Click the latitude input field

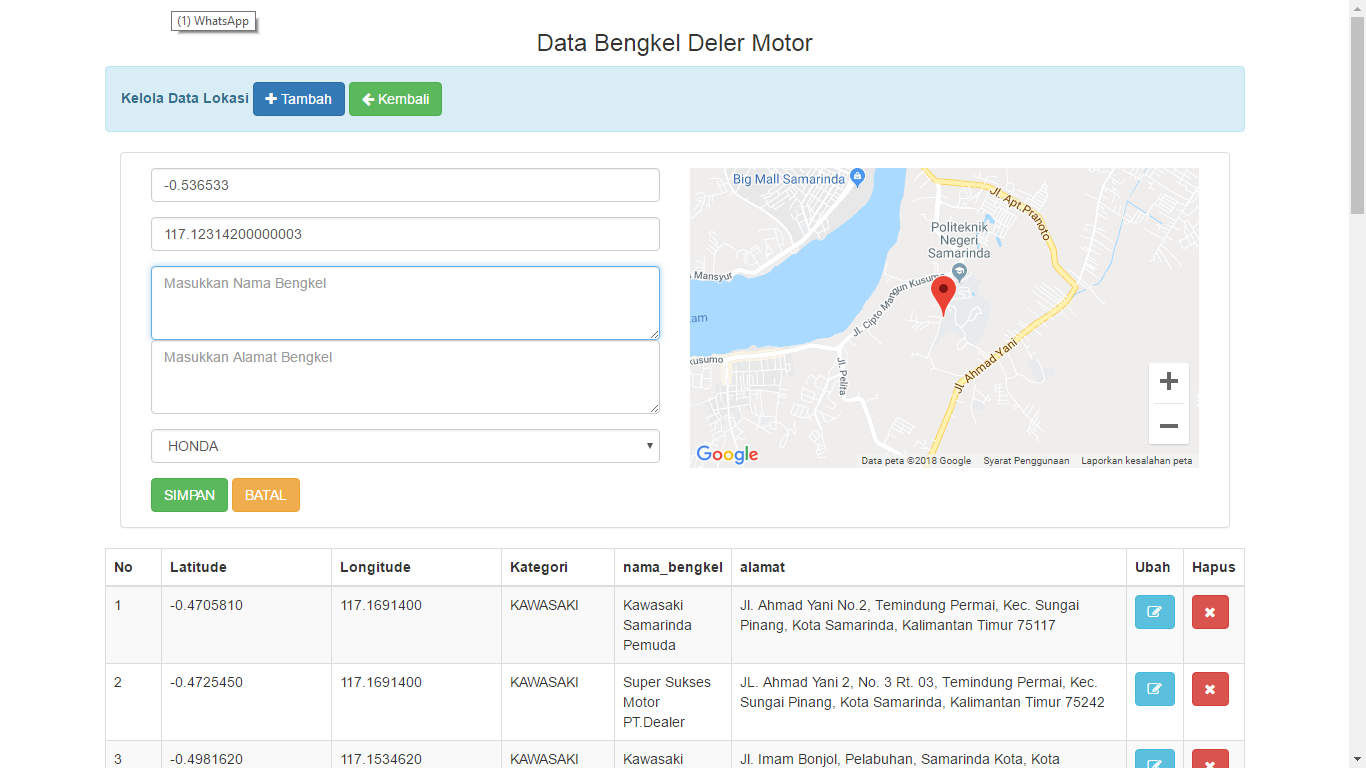pyautogui.click(x=405, y=185)
